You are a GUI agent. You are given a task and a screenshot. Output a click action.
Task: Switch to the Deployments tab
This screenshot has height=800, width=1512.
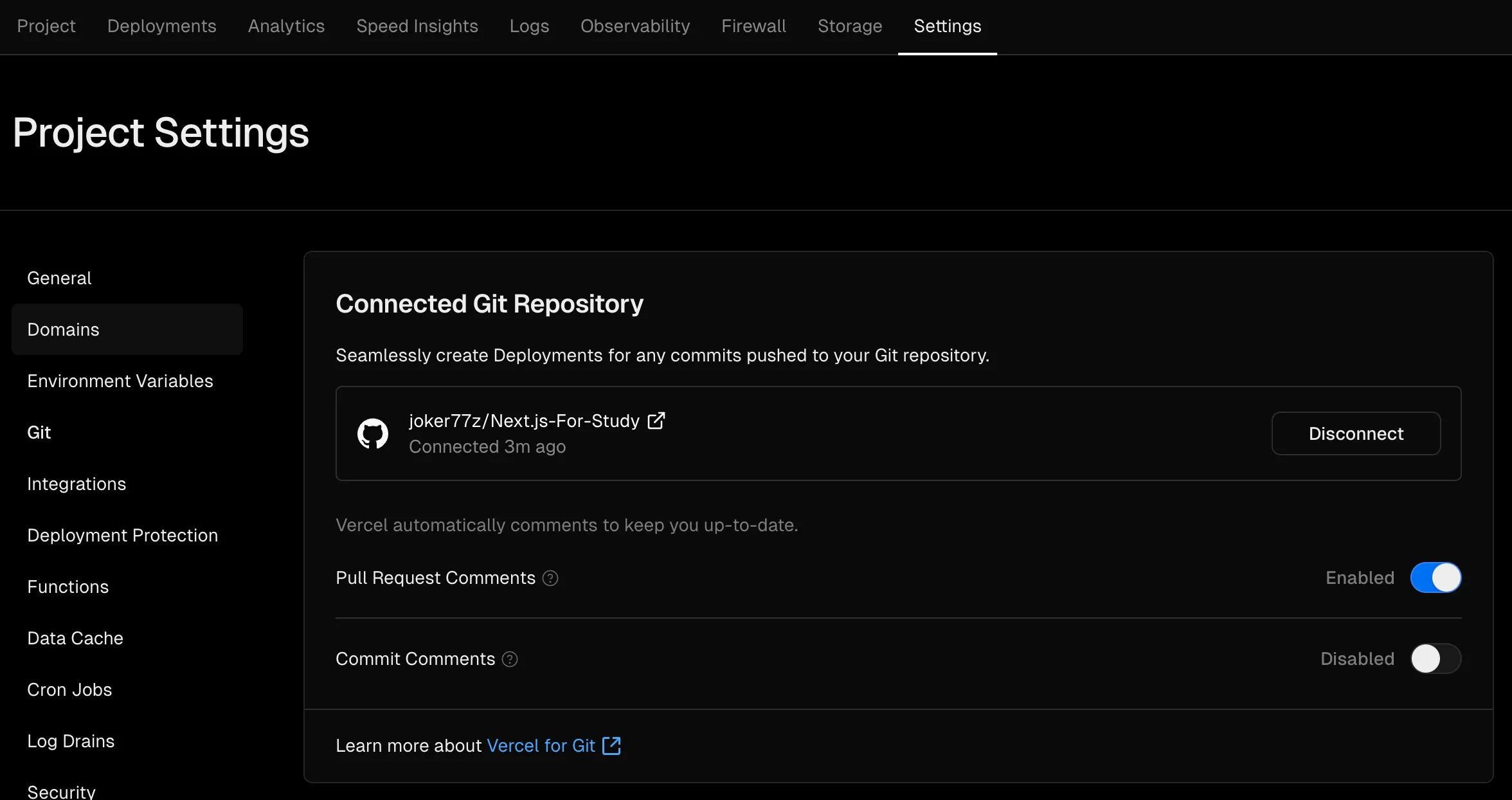[x=162, y=26]
